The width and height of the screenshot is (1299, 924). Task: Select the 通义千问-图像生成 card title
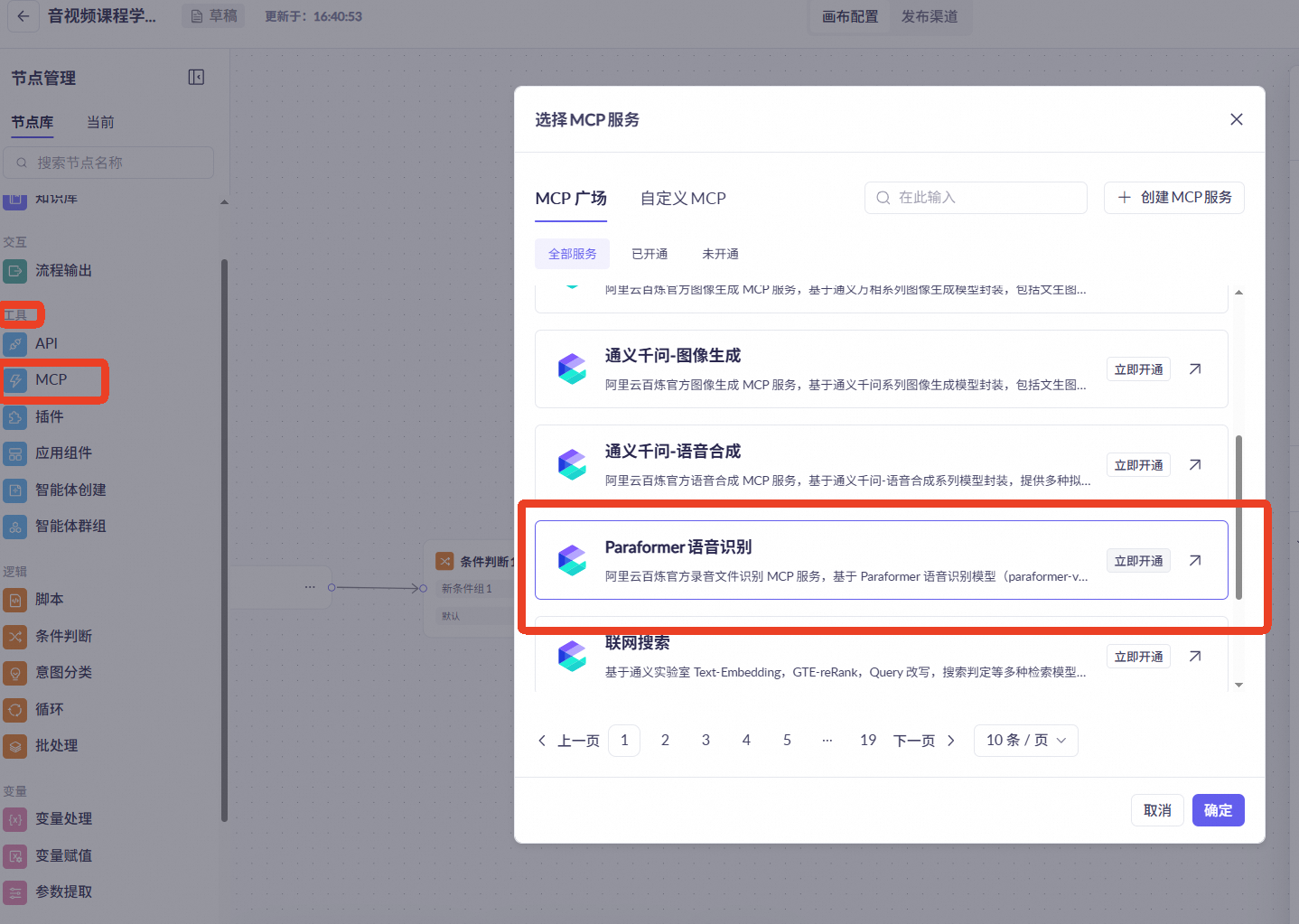(673, 355)
